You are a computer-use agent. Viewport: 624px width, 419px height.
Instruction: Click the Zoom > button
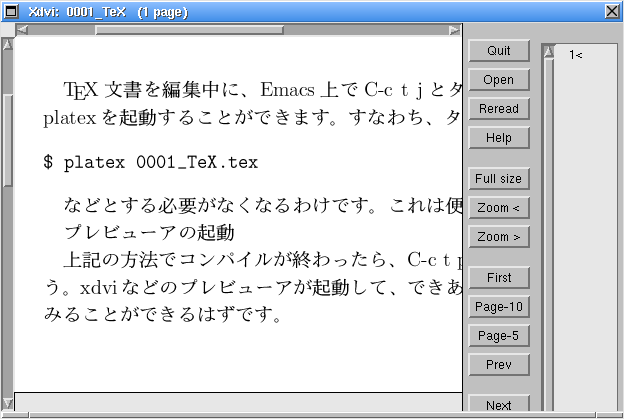coord(499,237)
